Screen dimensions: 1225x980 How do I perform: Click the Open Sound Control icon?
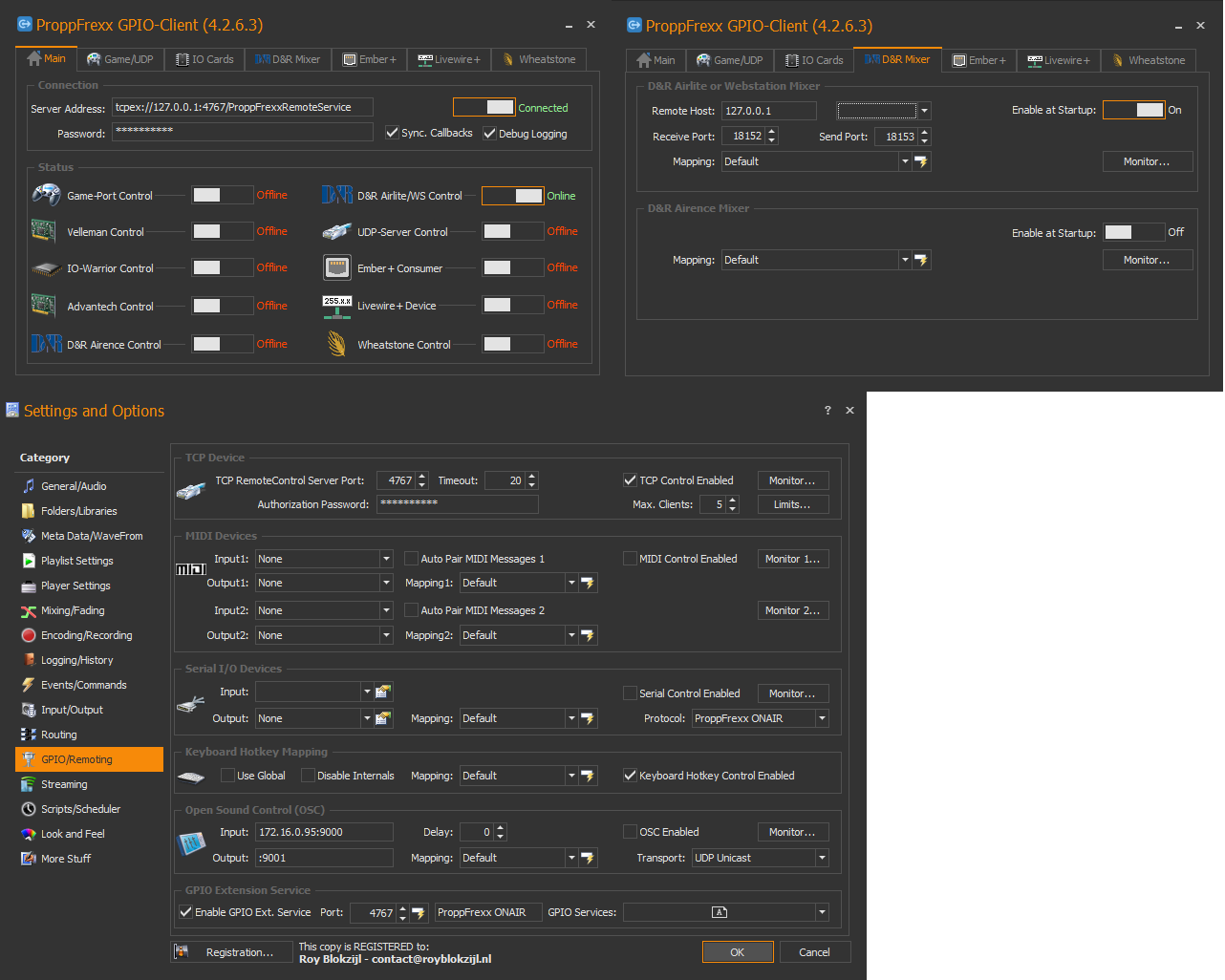pyautogui.click(x=192, y=843)
